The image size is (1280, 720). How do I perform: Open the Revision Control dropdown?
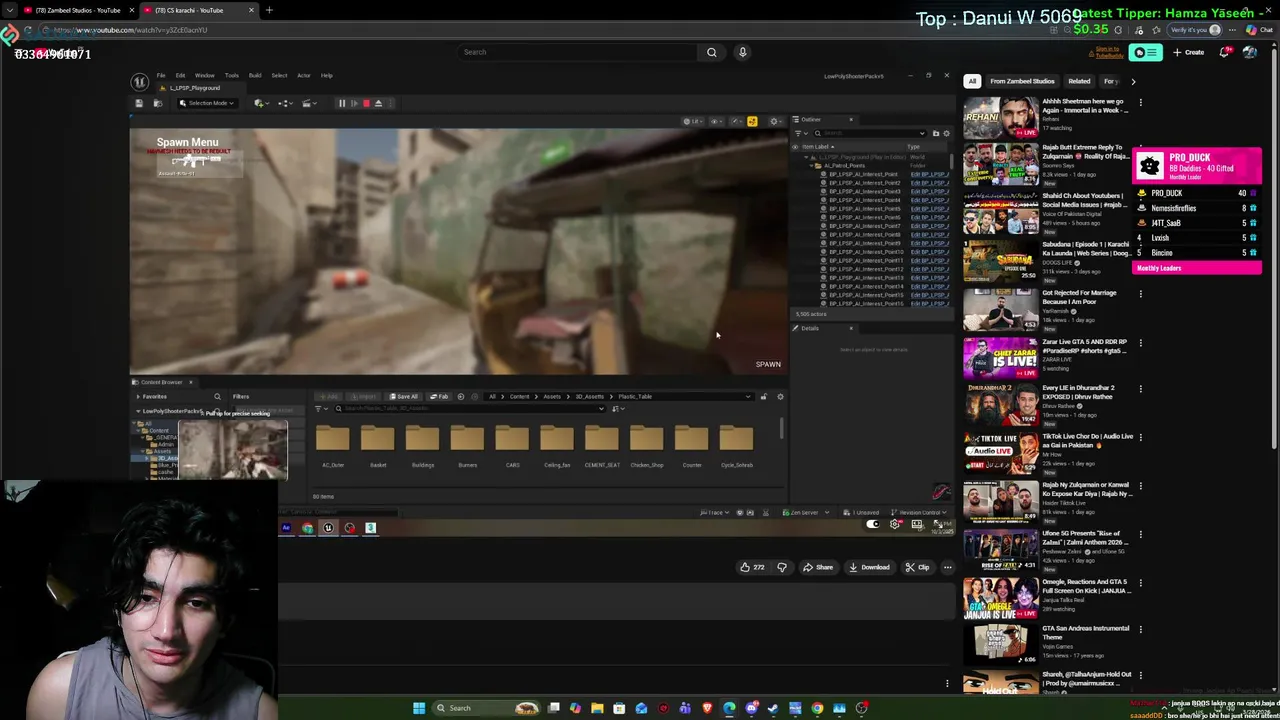click(921, 512)
